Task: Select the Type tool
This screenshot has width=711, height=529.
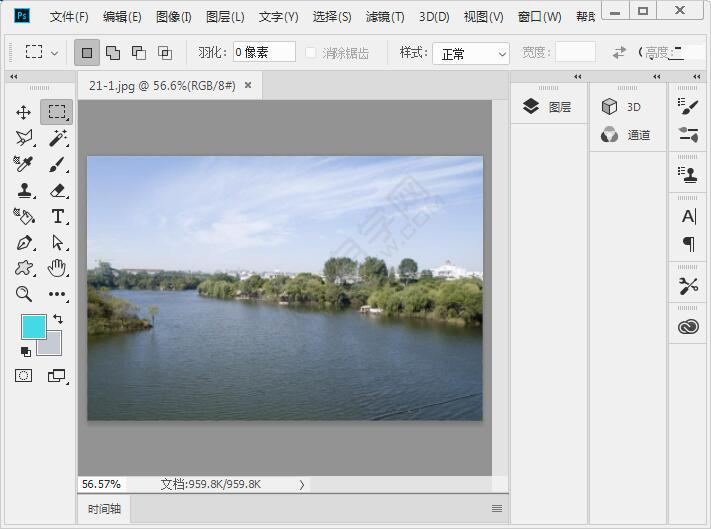Action: pos(58,216)
